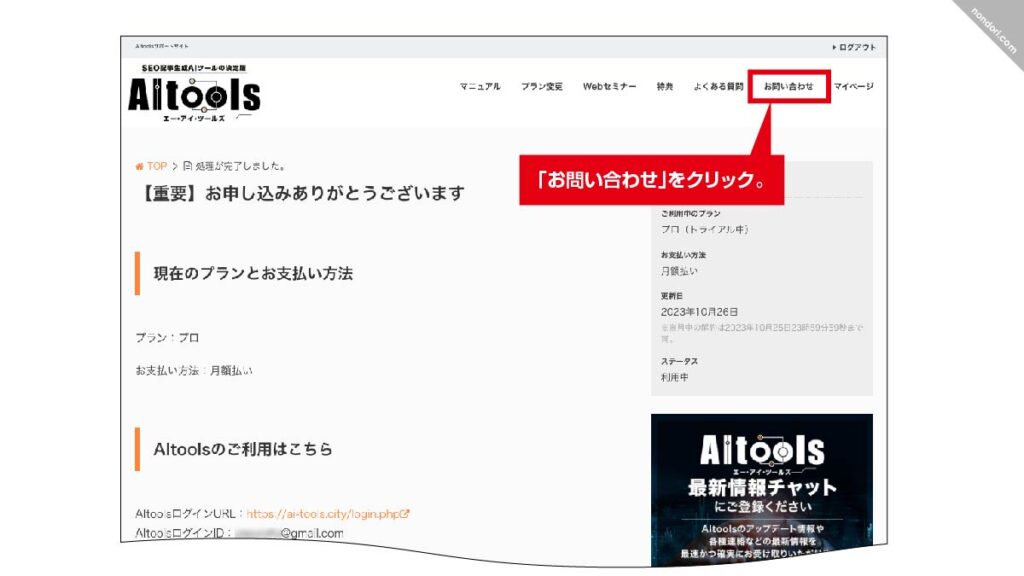Click the highlighted お問い合わせ menu item
This screenshot has width=1024, height=576.
pyautogui.click(x=789, y=87)
